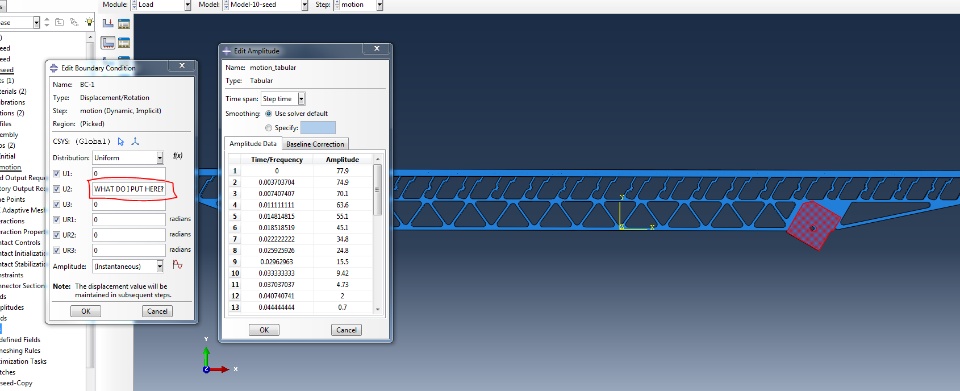Open the Distribution Uniform dropdown
960x391 pixels.
[128, 158]
